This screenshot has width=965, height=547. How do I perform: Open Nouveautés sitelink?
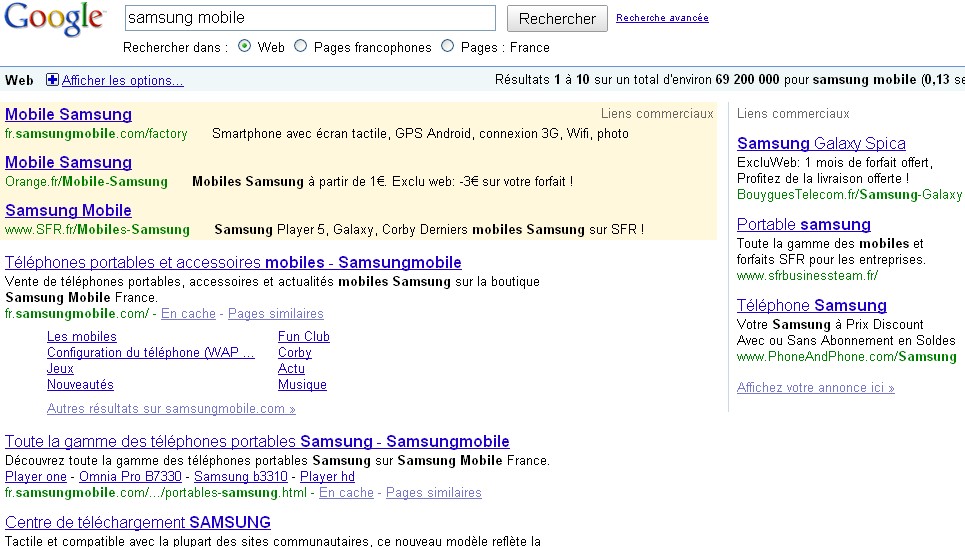tap(81, 385)
